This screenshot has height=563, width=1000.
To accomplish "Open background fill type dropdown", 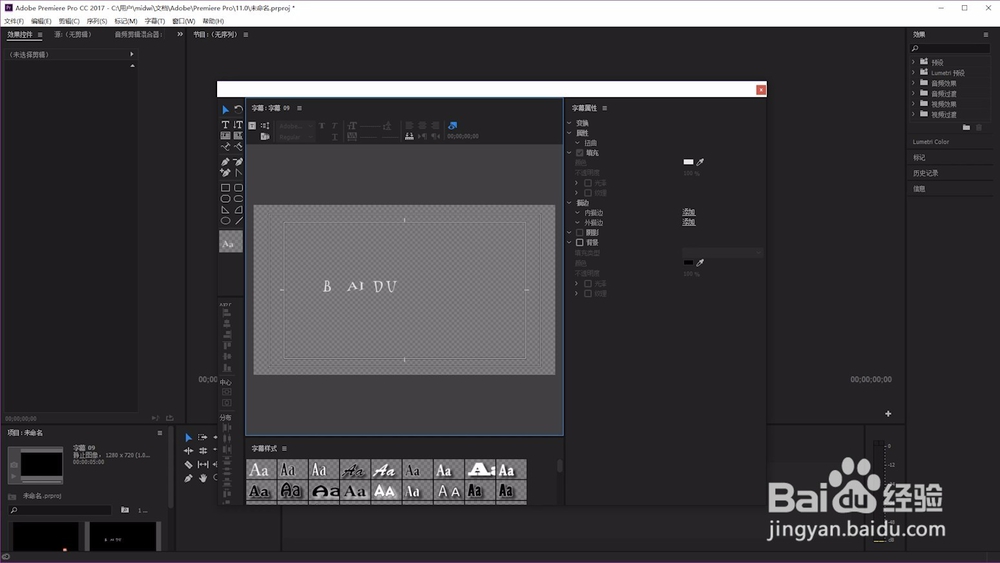I will [x=722, y=253].
